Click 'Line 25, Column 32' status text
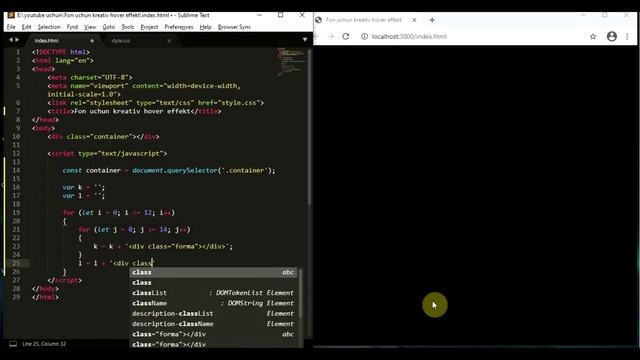This screenshot has width=640, height=360. pyautogui.click(x=44, y=344)
